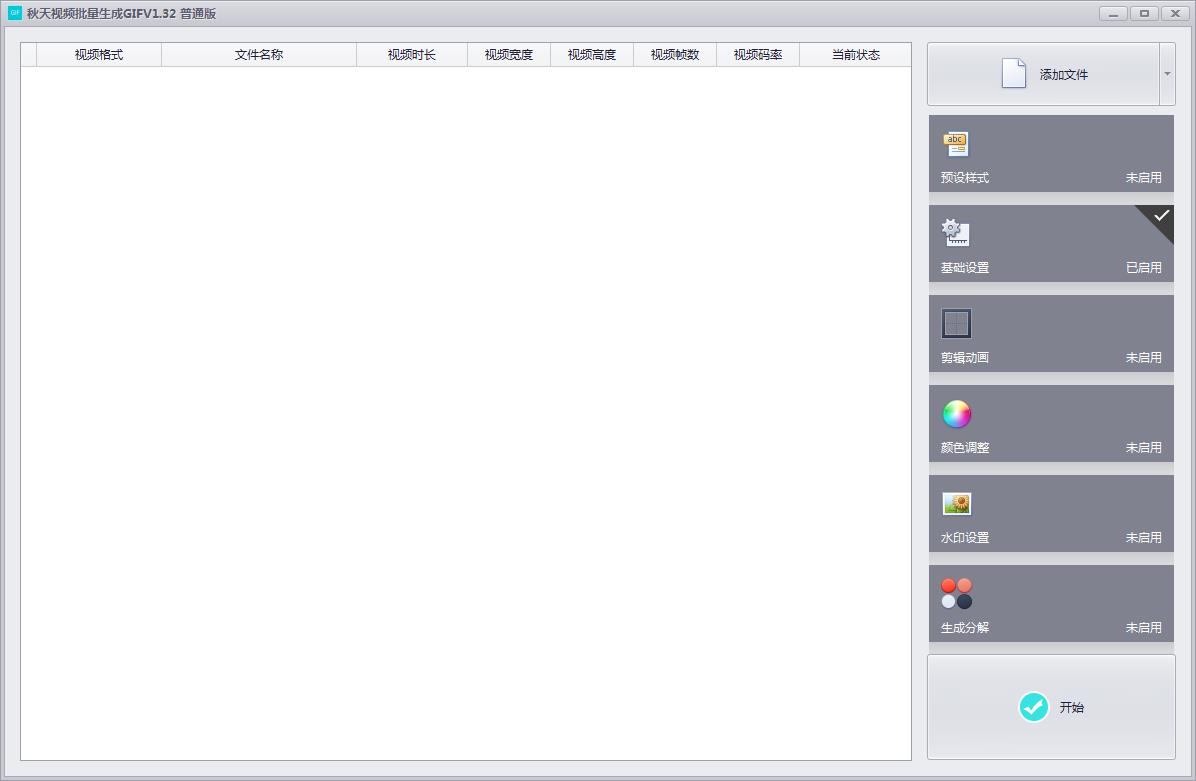Click the 开始 button text
Viewport: 1196px width, 781px height.
tap(1072, 708)
